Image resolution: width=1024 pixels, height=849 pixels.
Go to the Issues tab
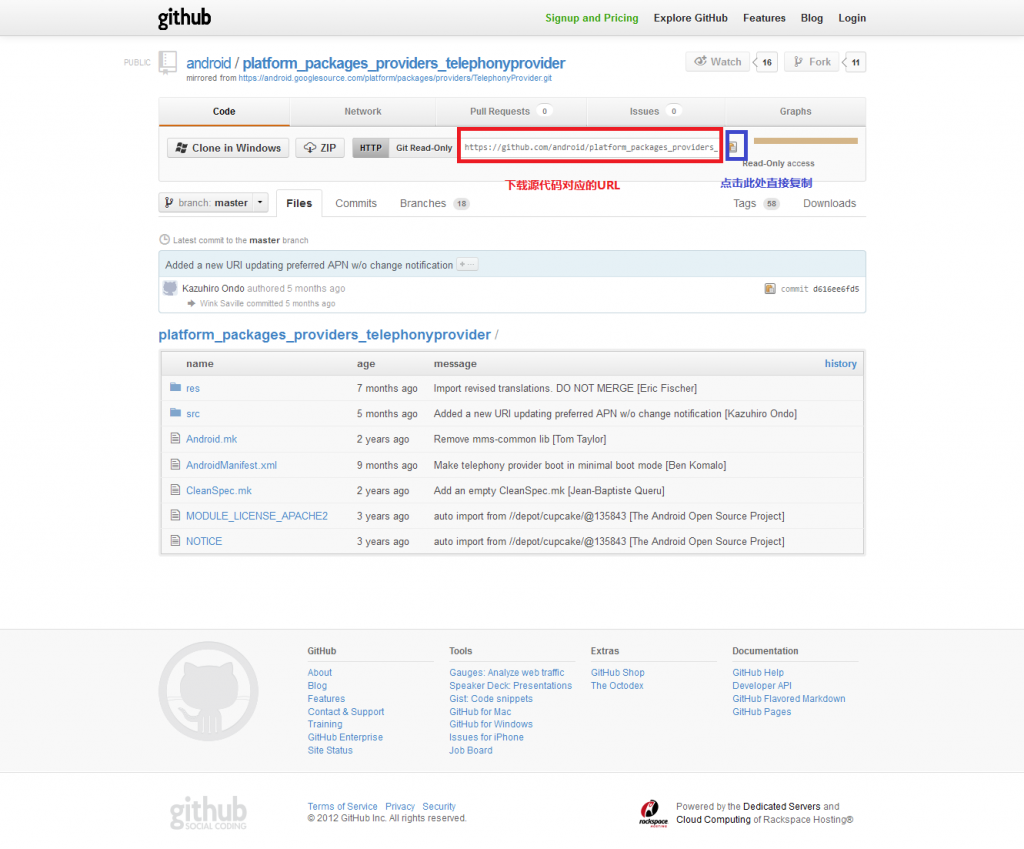pyautogui.click(x=655, y=112)
